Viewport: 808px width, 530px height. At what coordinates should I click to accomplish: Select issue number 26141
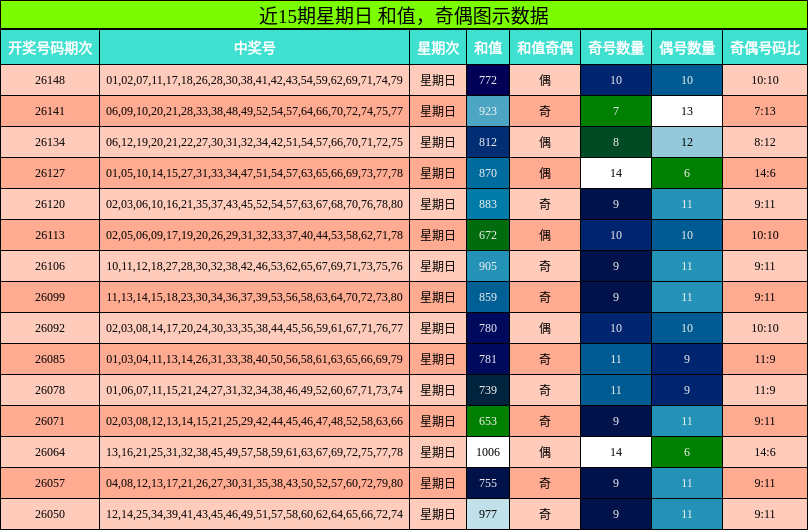(50, 111)
